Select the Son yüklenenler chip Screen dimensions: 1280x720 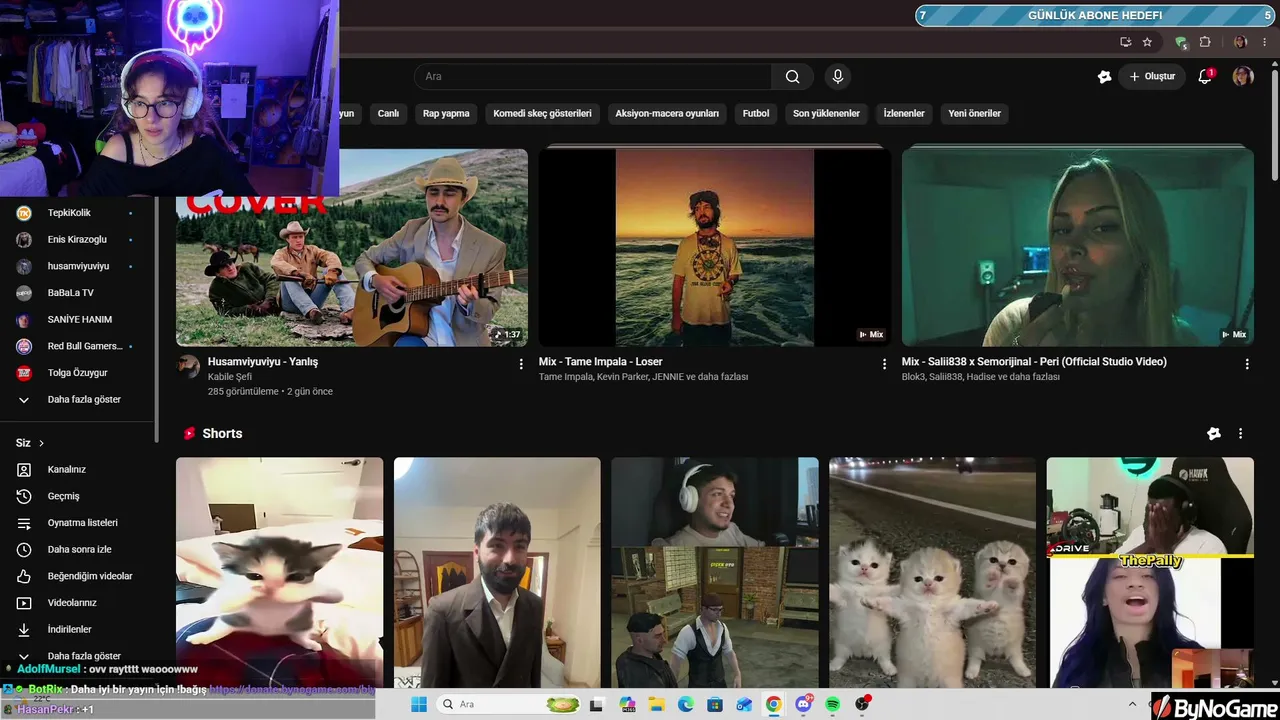(826, 114)
